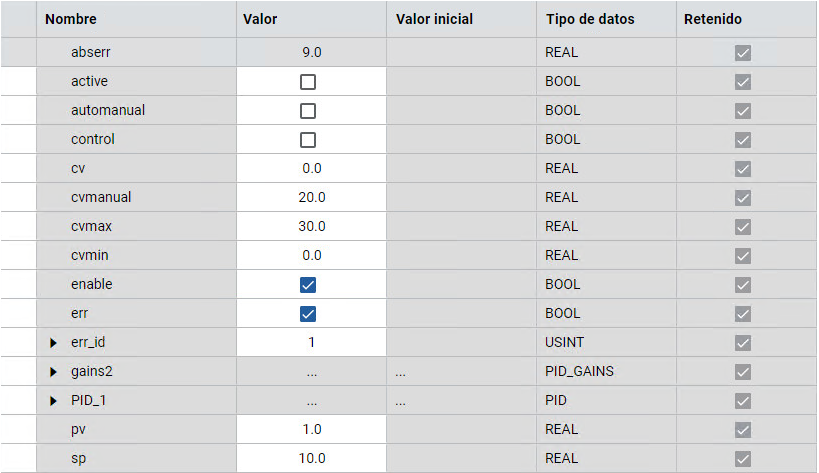
Task: Enable the control value checkbox
Action: pyautogui.click(x=308, y=140)
